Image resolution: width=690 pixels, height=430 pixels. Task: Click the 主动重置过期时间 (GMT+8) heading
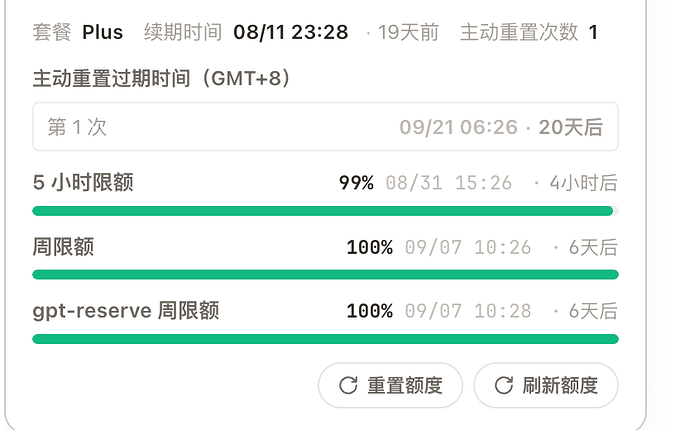pyautogui.click(x=161, y=78)
